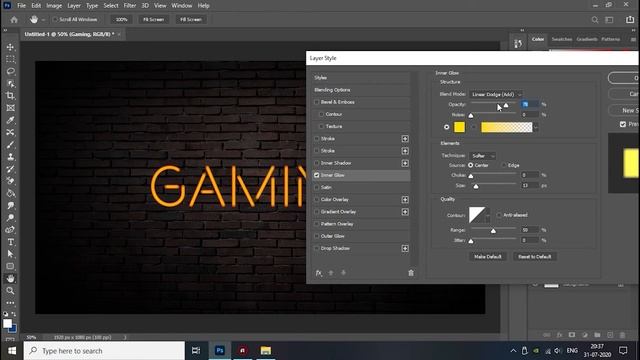Select the Frame tool

(11, 108)
